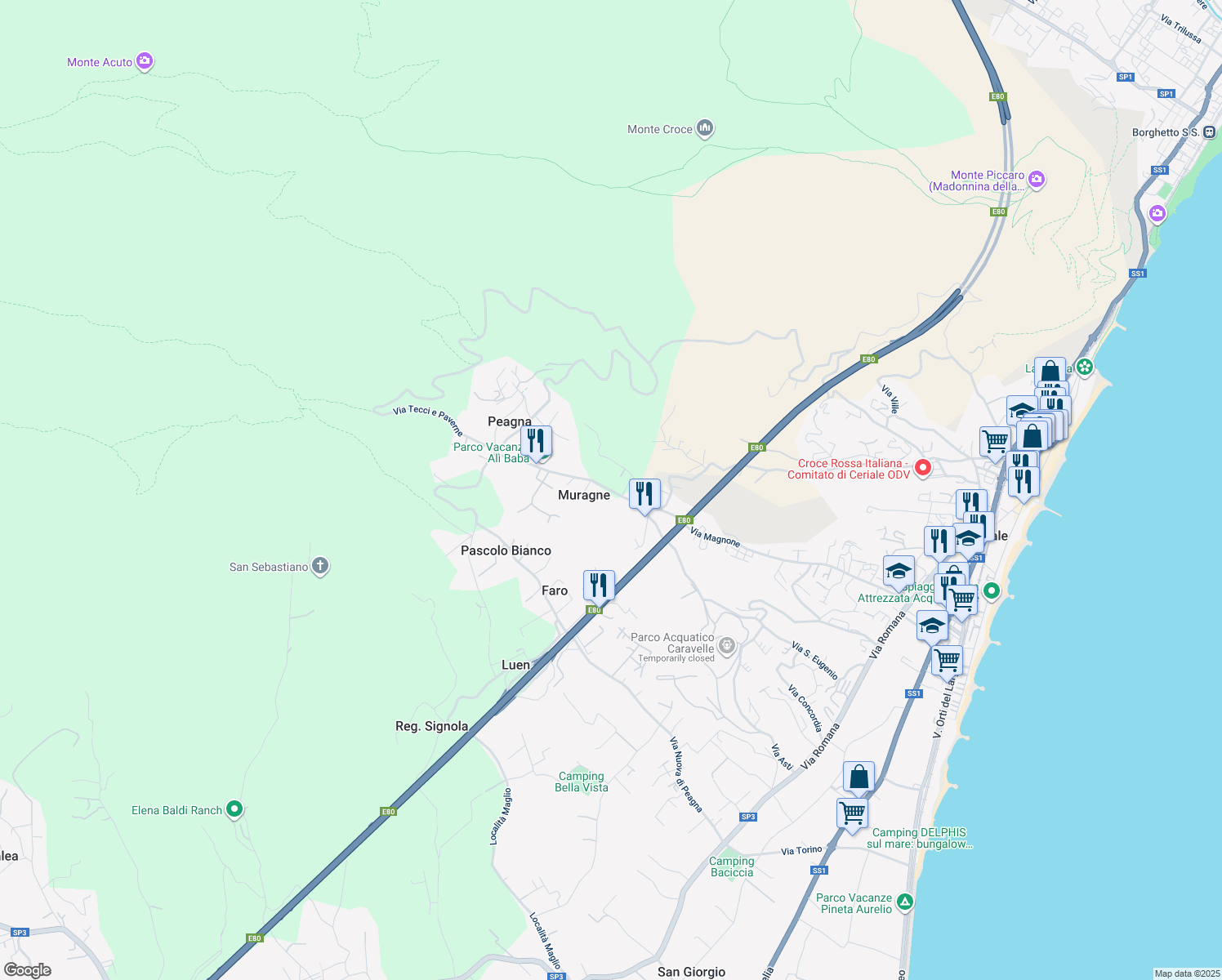Viewport: 1222px width, 980px height.
Task: Click the Borghetto S.S. train station icon
Action: pos(1210,131)
